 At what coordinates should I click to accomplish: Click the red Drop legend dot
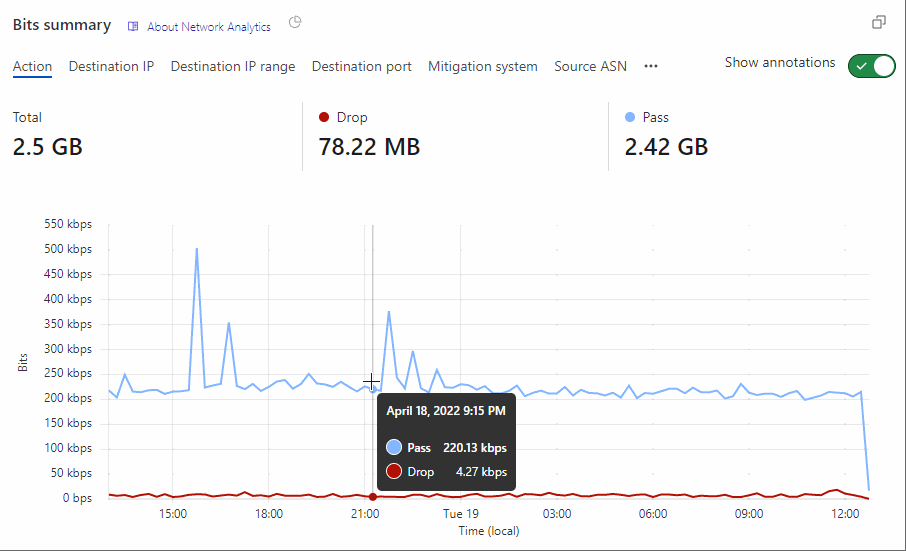point(323,117)
